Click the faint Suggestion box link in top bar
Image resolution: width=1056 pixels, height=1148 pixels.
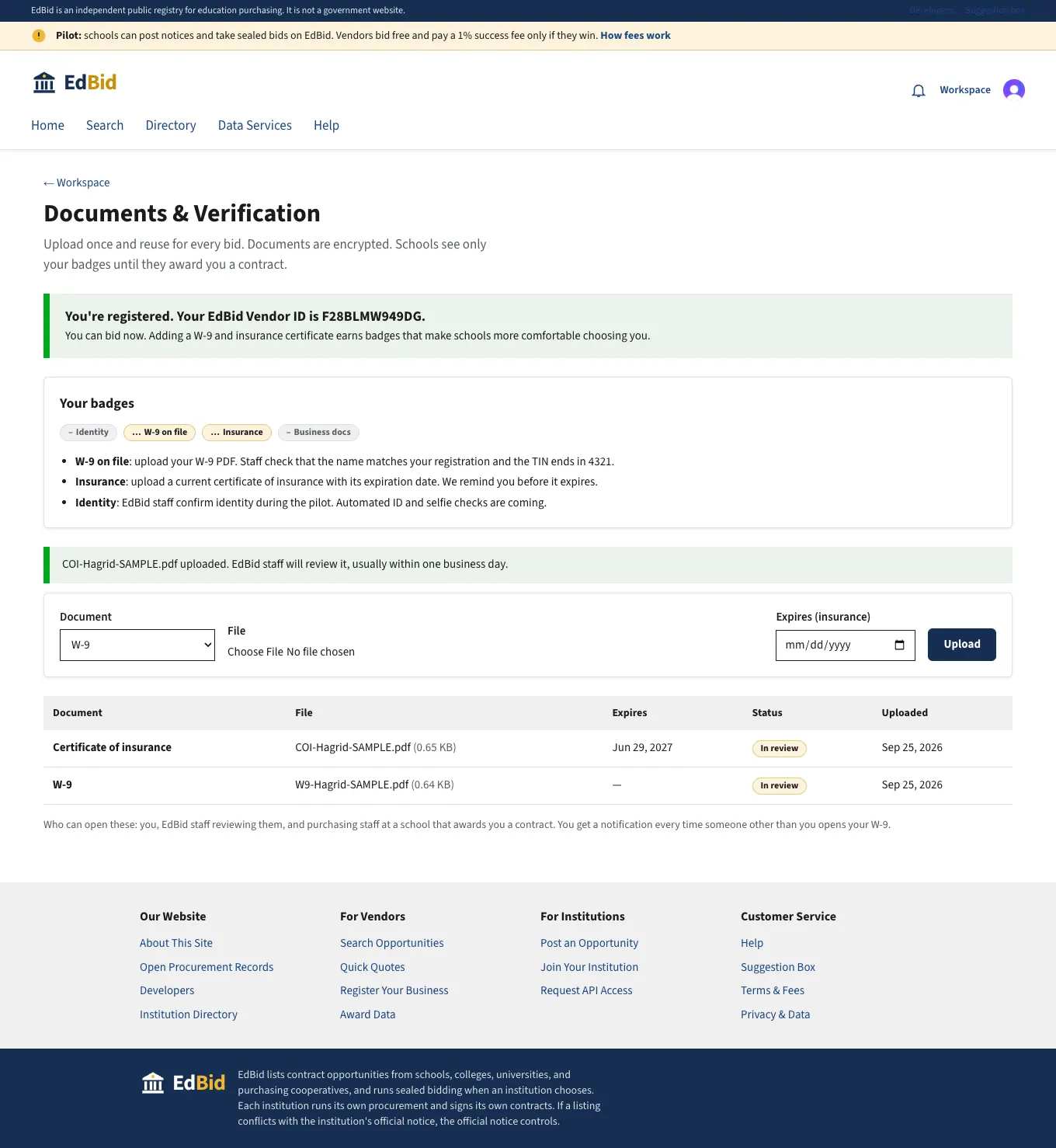(x=995, y=11)
